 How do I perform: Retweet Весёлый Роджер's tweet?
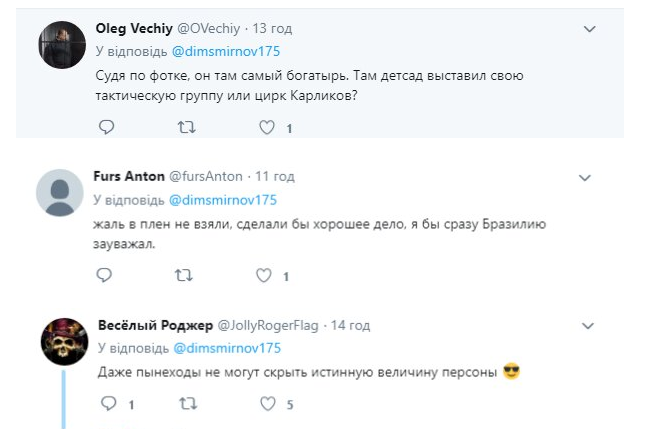click(x=186, y=404)
